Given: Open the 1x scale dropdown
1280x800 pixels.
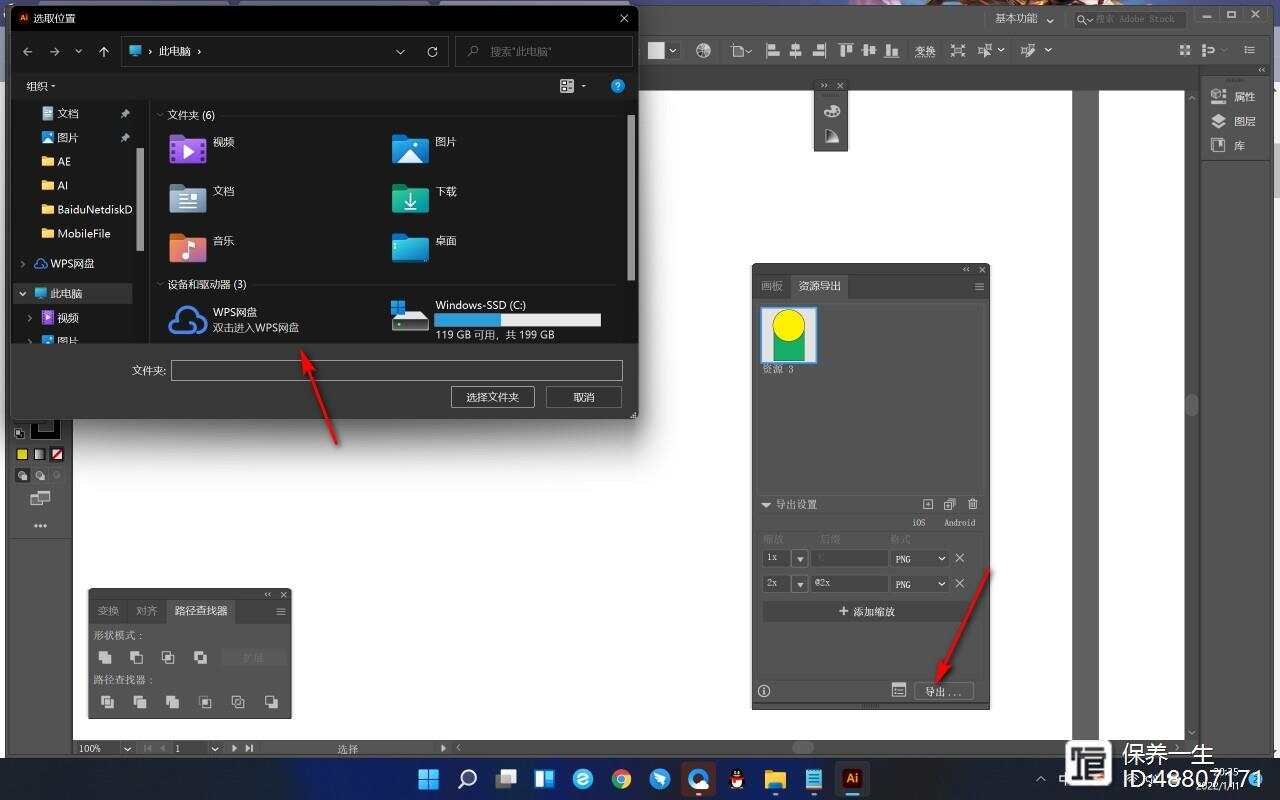Looking at the screenshot, I should click(x=800, y=558).
